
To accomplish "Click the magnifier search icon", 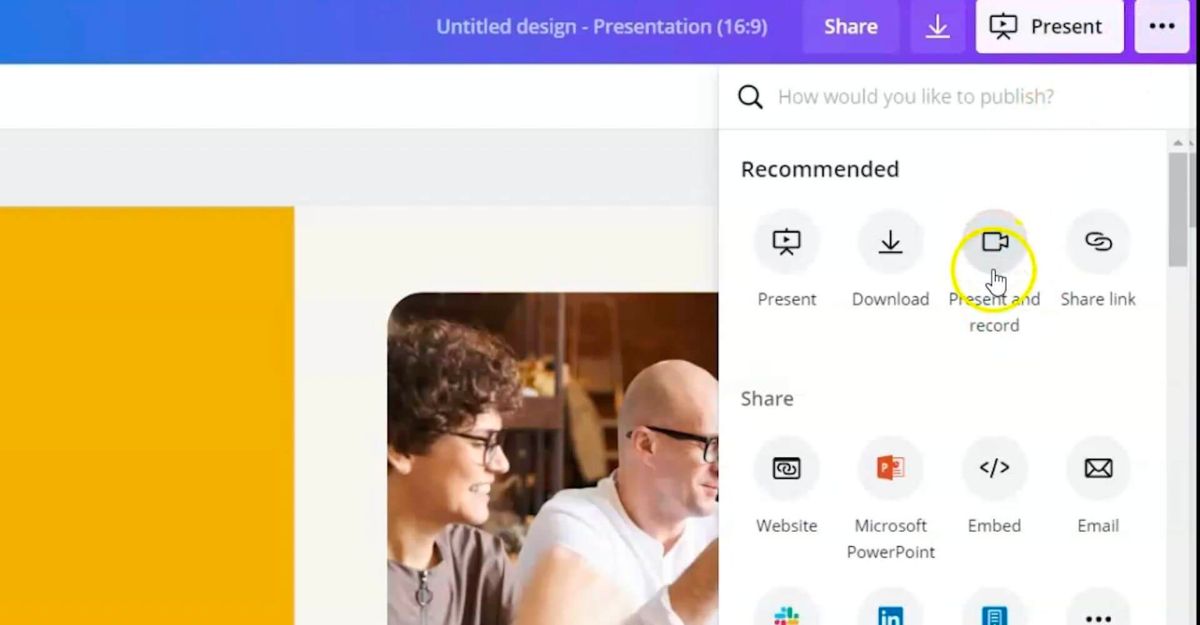I will (750, 97).
